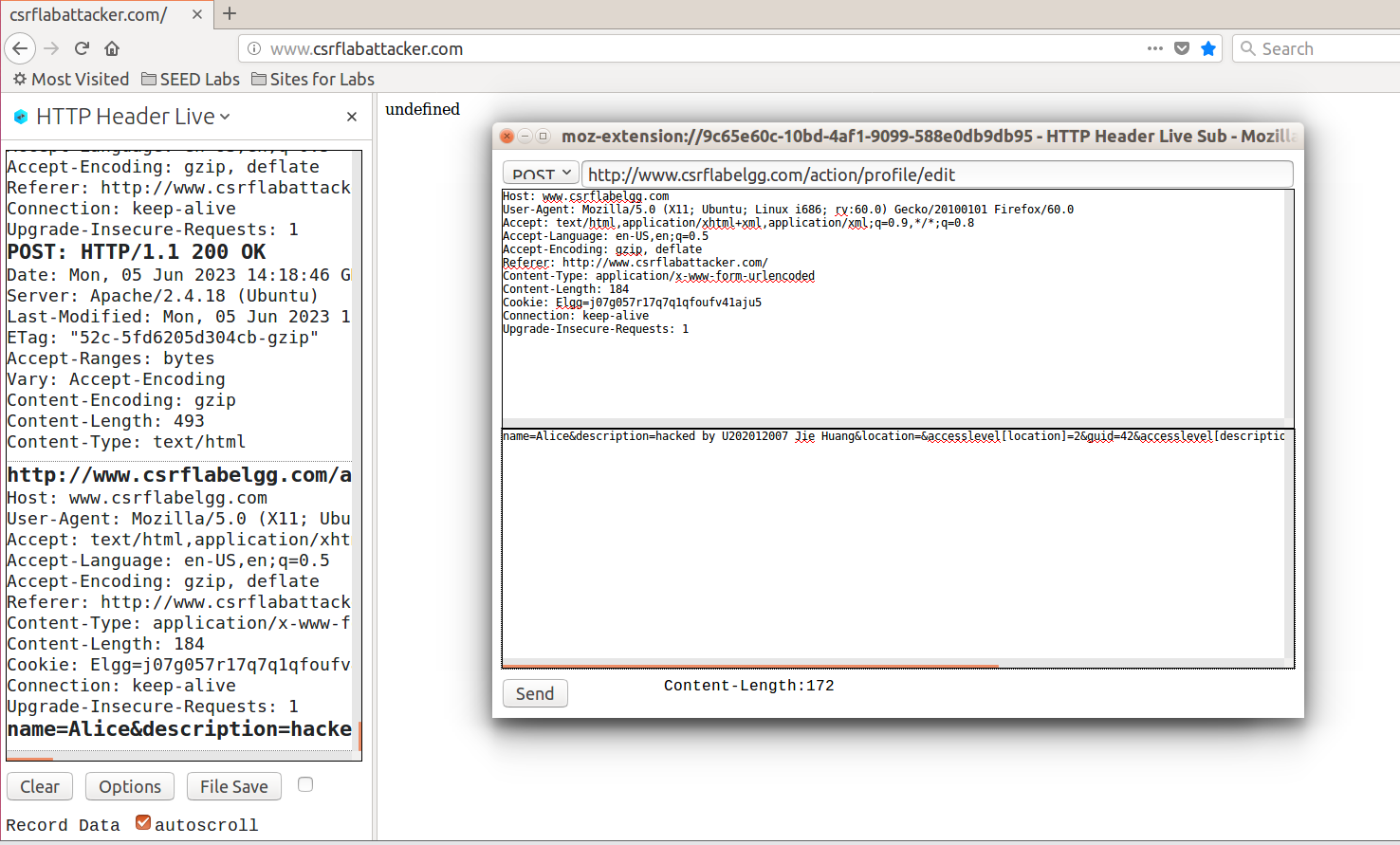Close the csrflabattacker.com tab

click(196, 14)
